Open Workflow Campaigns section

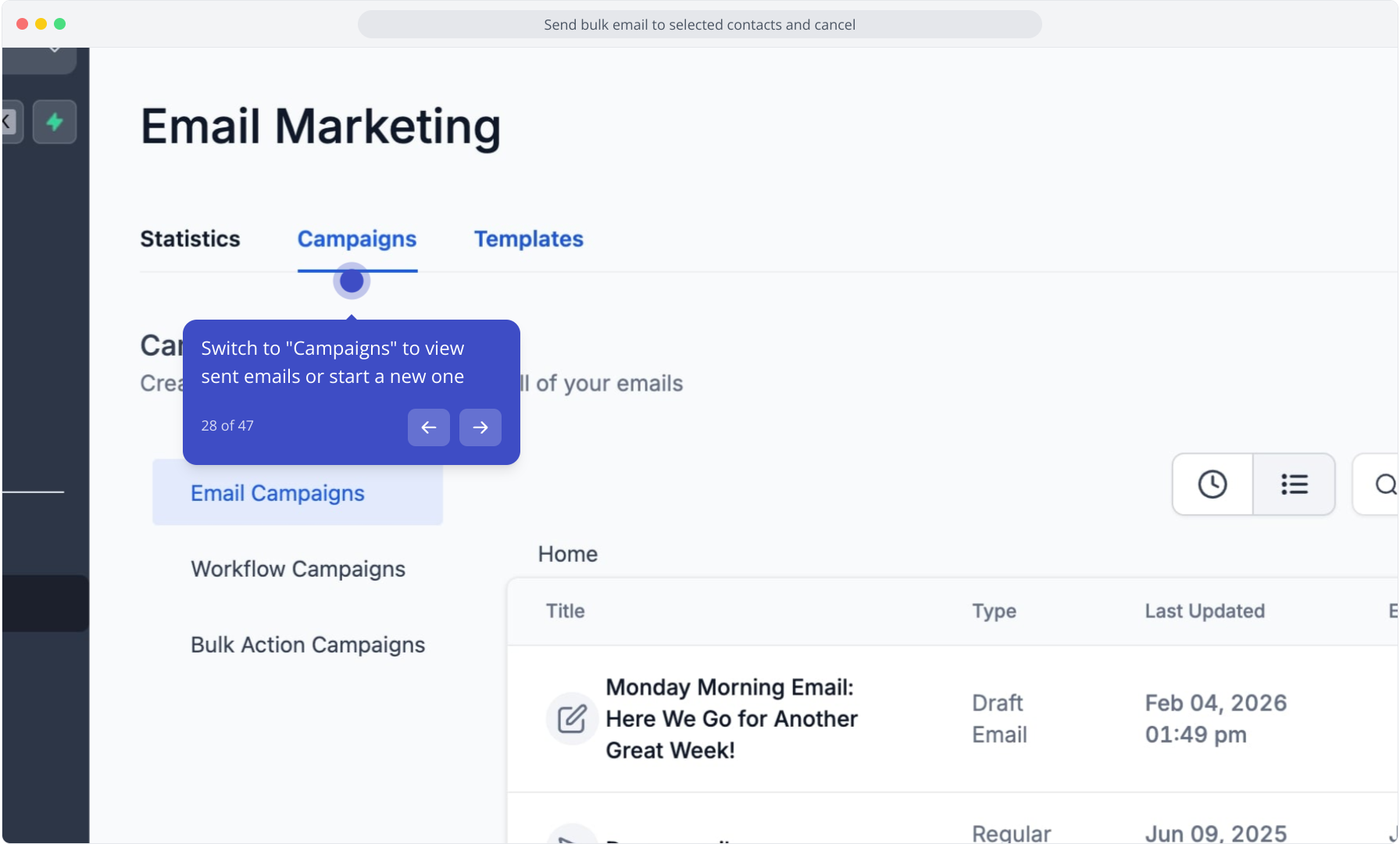pyautogui.click(x=298, y=569)
